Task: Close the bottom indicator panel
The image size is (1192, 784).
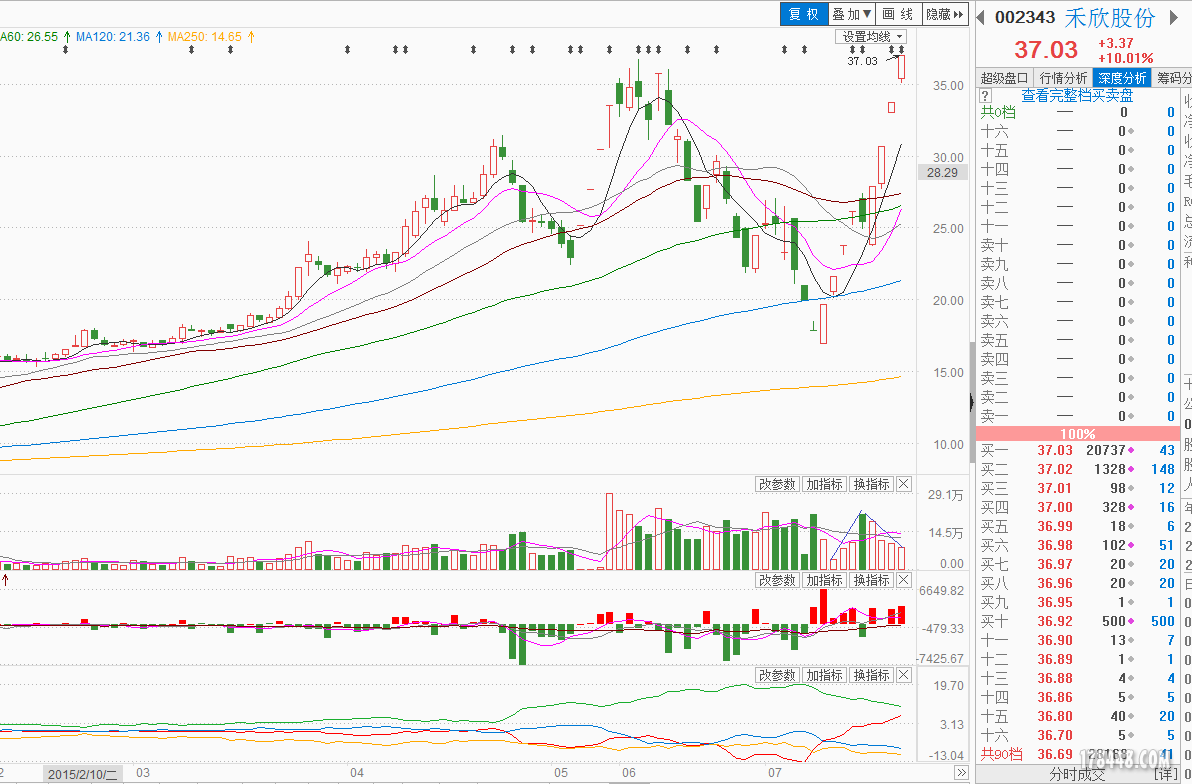Action: coord(903,675)
